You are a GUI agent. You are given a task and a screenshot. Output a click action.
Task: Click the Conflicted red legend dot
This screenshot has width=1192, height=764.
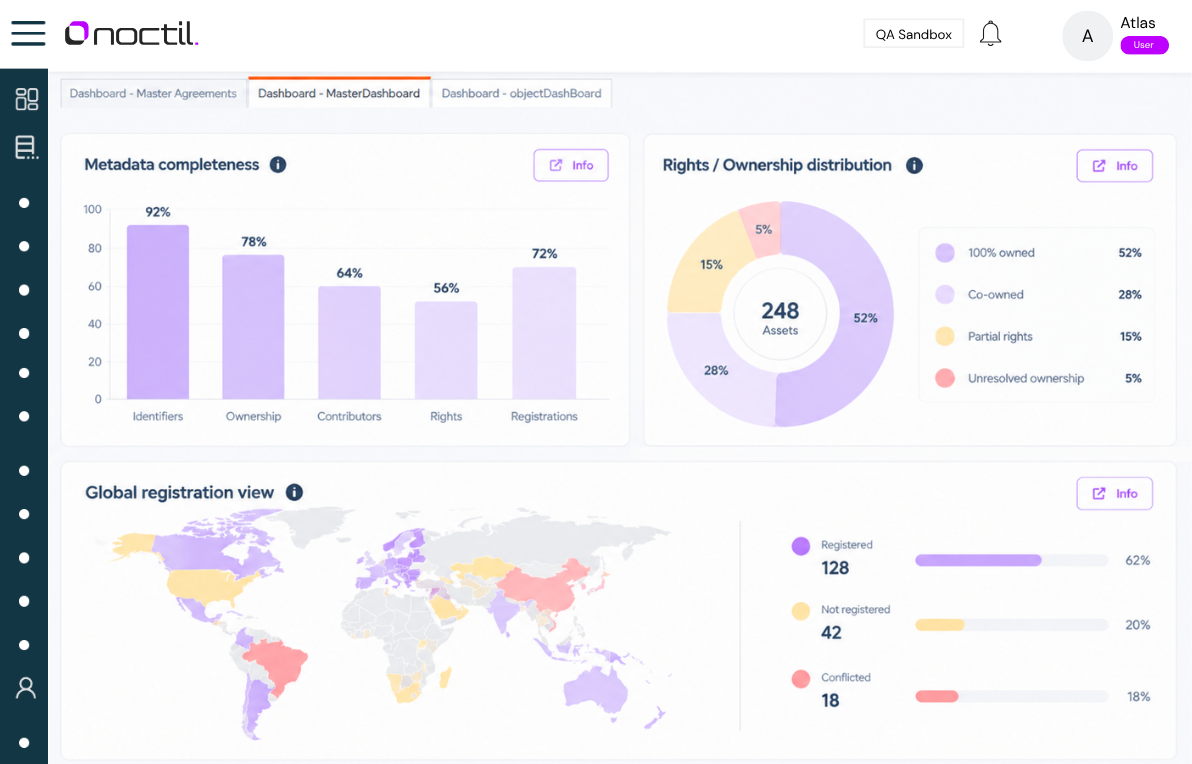pos(800,679)
